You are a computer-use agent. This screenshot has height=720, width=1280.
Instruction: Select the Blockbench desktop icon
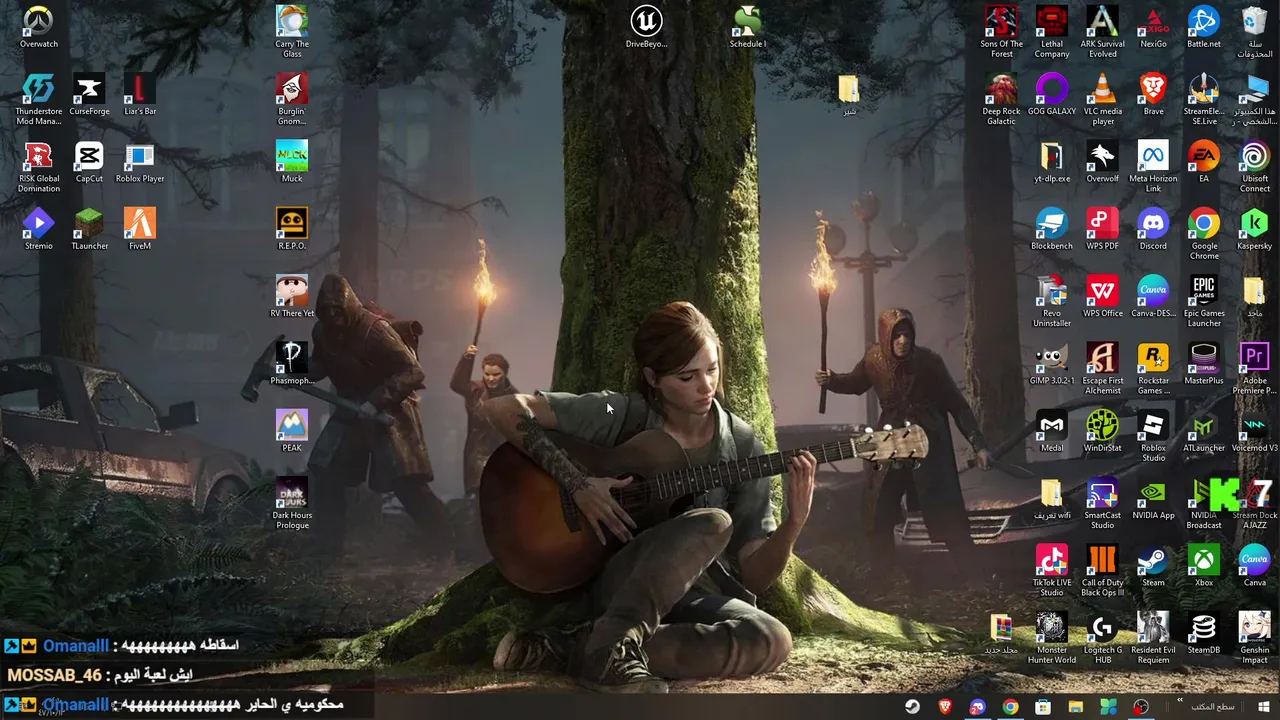[1052, 229]
